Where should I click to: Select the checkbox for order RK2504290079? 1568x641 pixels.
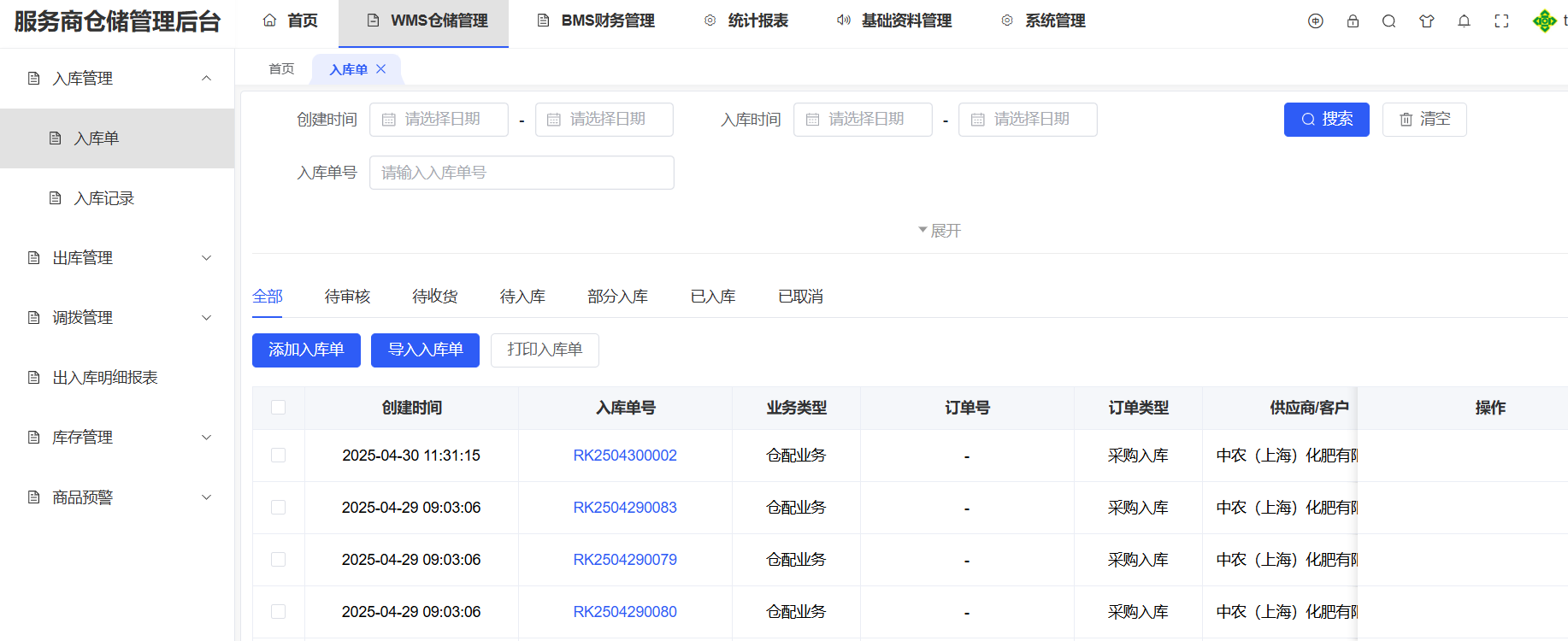click(279, 560)
